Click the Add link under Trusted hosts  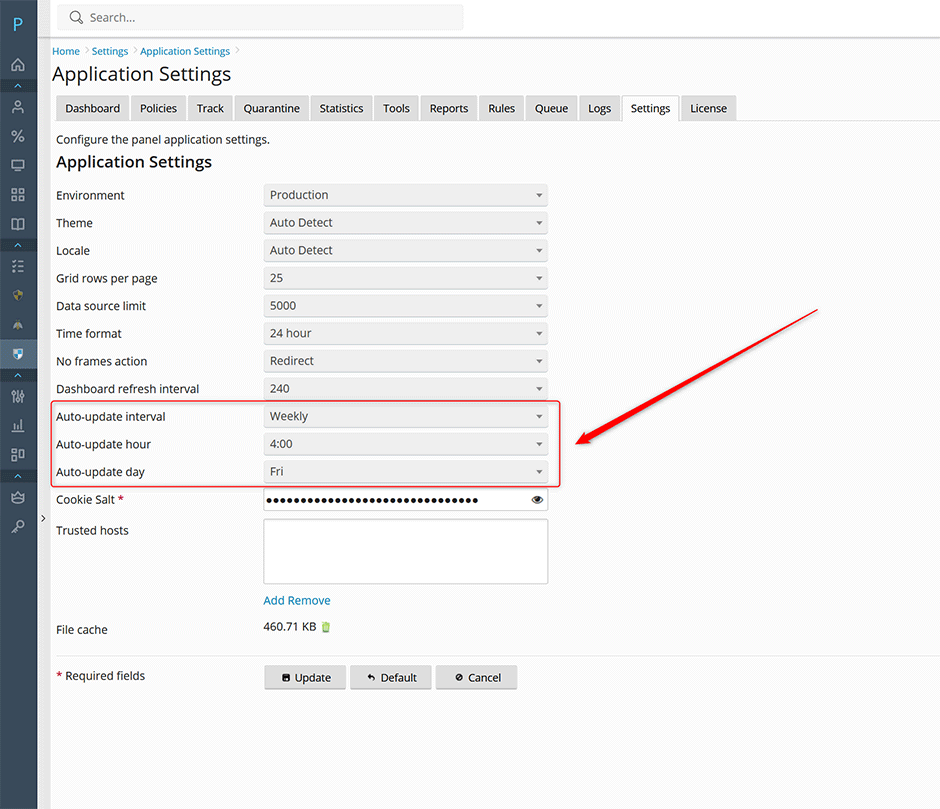[x=274, y=601]
